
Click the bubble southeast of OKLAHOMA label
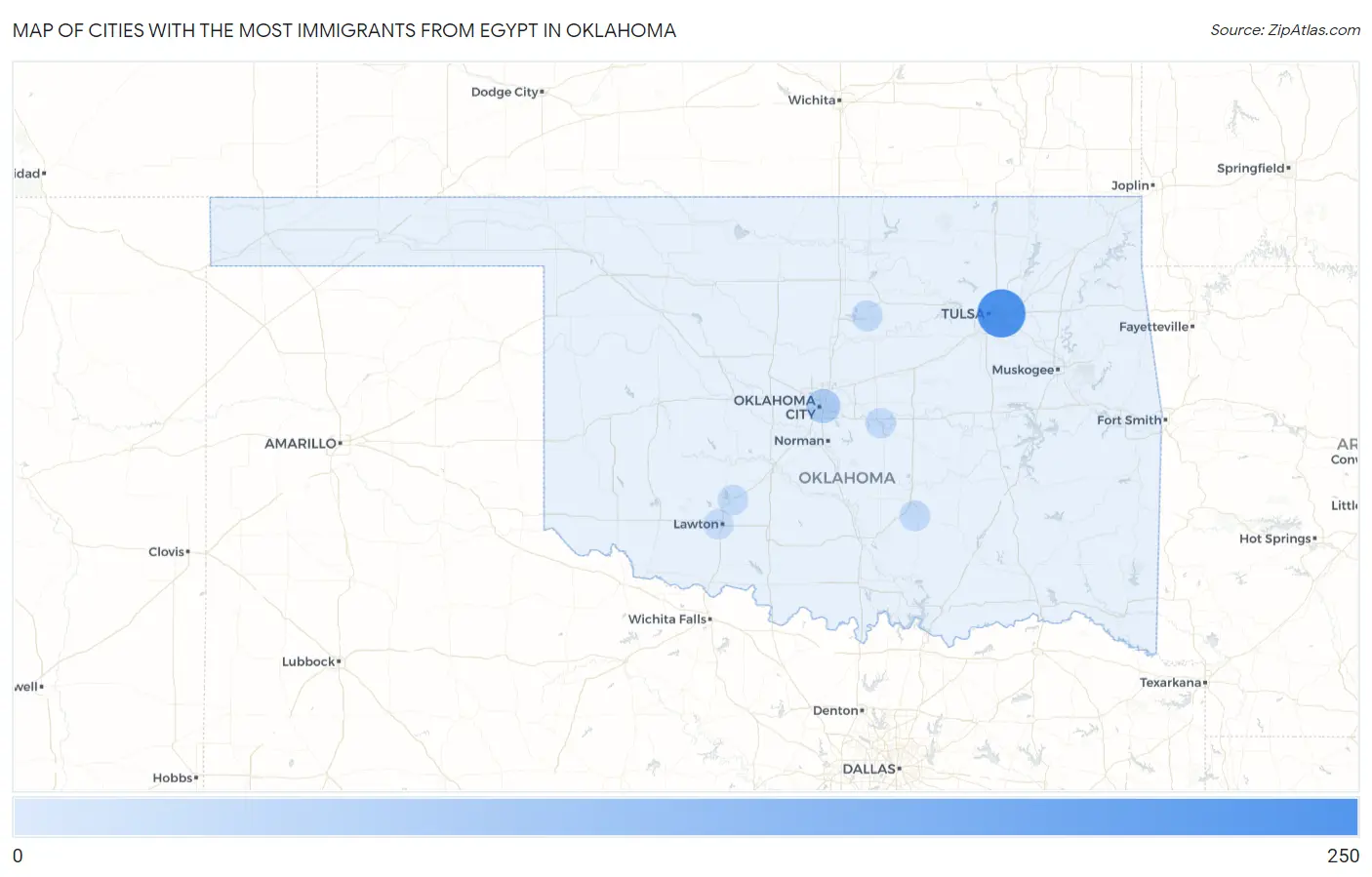(914, 515)
